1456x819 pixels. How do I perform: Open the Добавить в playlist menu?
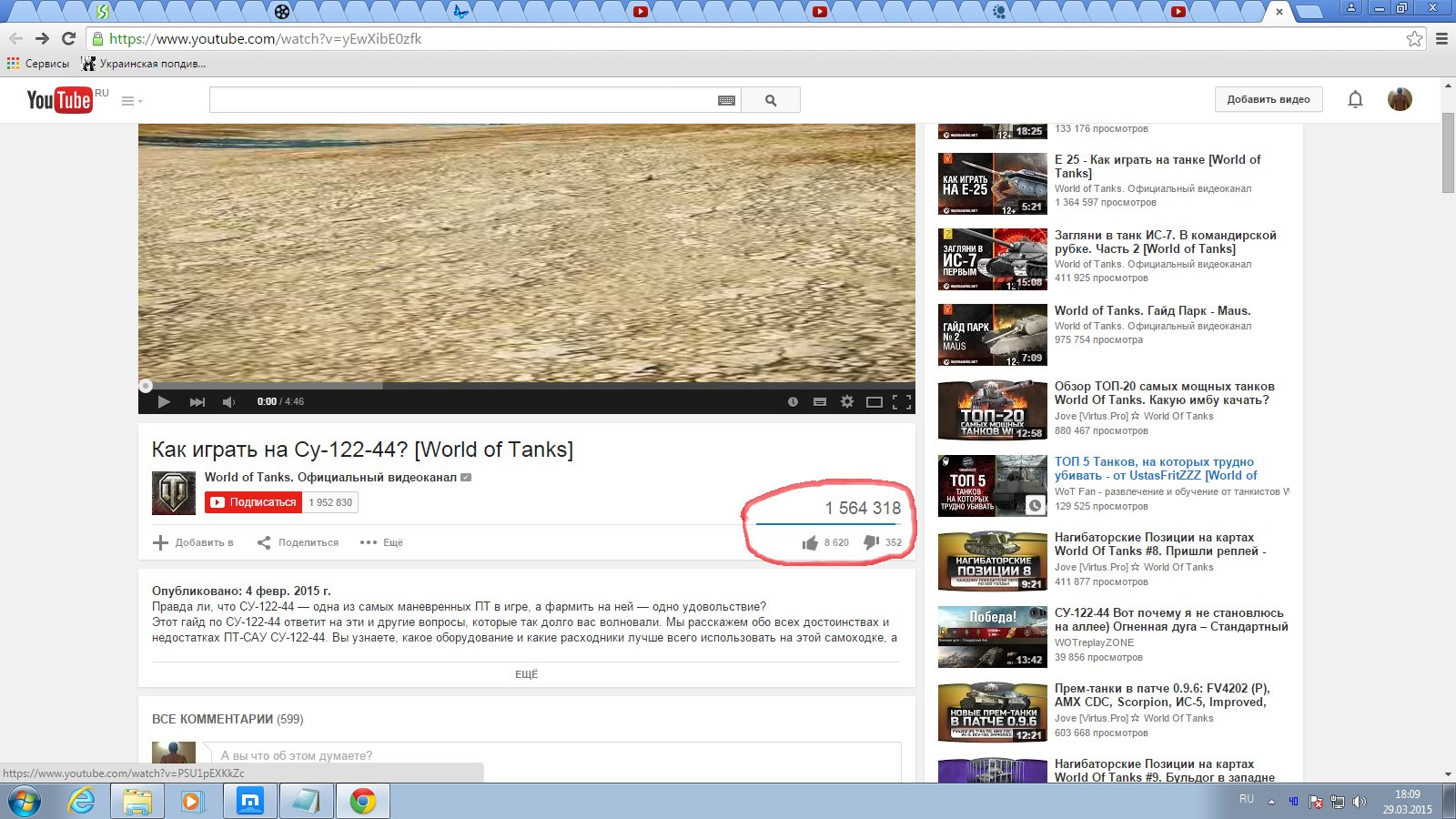(193, 542)
